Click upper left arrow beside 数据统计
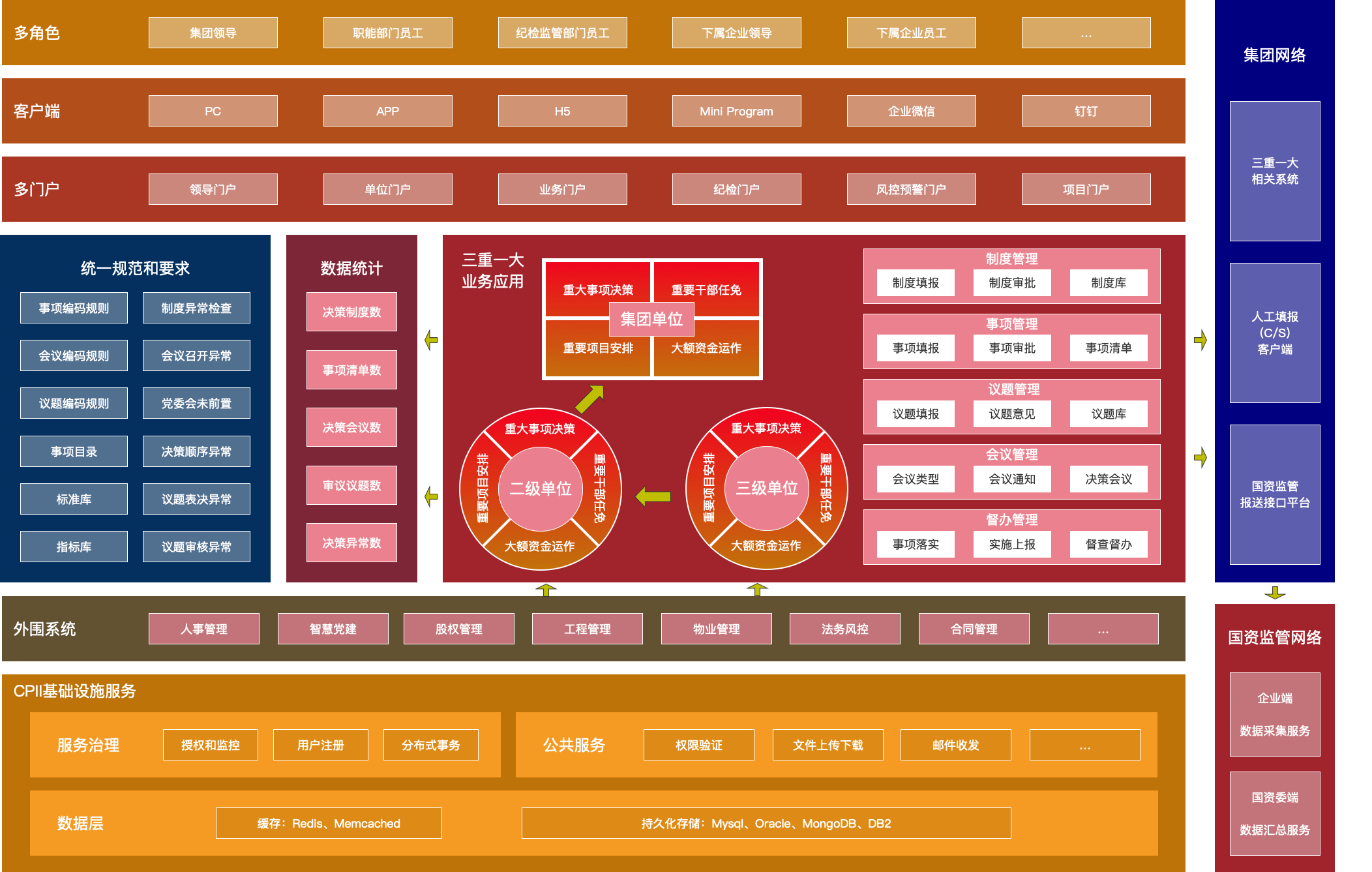Screen dimensions: 1372x872 pyautogui.click(x=431, y=340)
